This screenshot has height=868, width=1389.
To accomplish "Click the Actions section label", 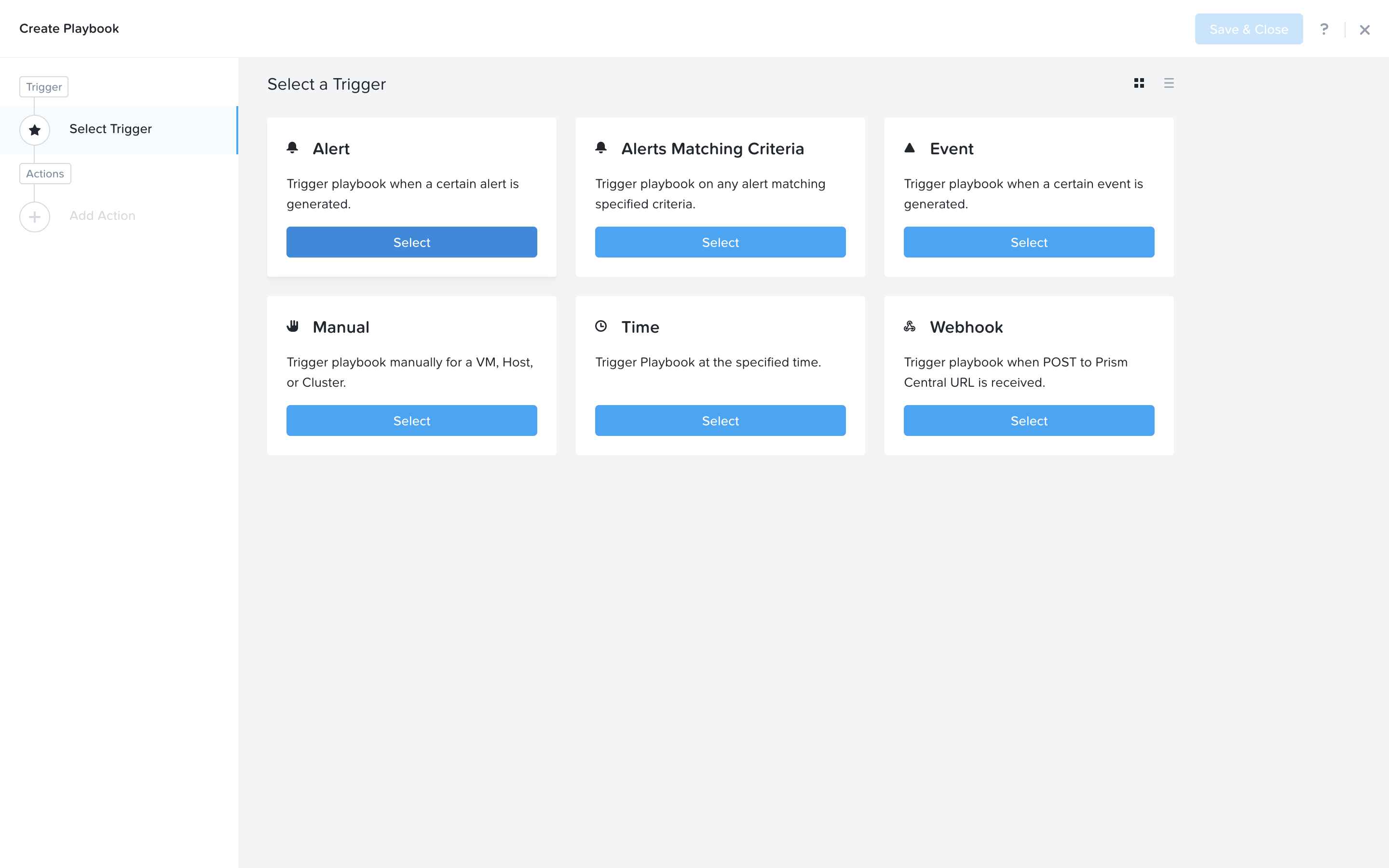I will (x=45, y=174).
